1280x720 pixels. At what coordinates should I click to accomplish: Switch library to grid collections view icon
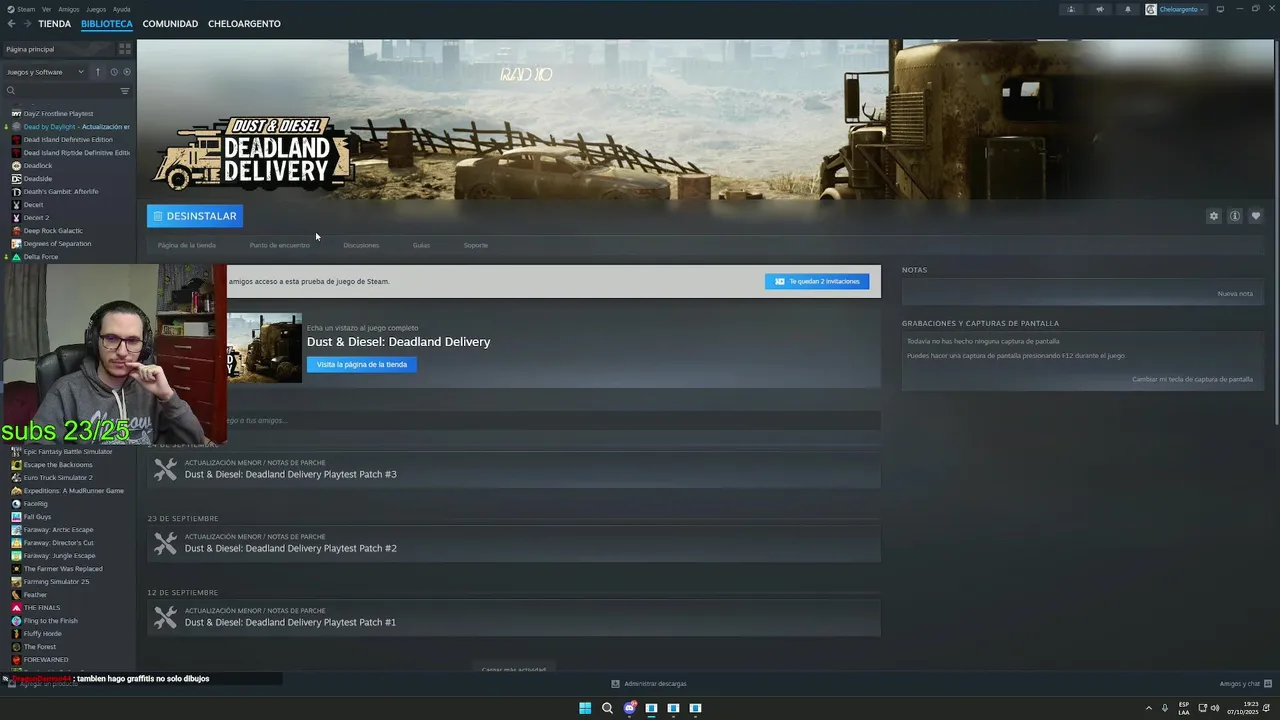(125, 49)
